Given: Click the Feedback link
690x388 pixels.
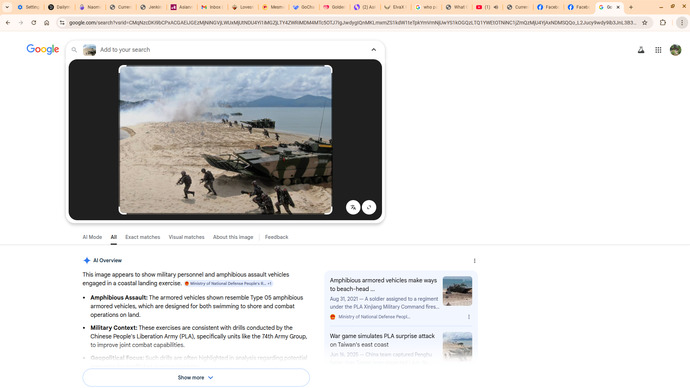Looking at the screenshot, I should point(276,237).
